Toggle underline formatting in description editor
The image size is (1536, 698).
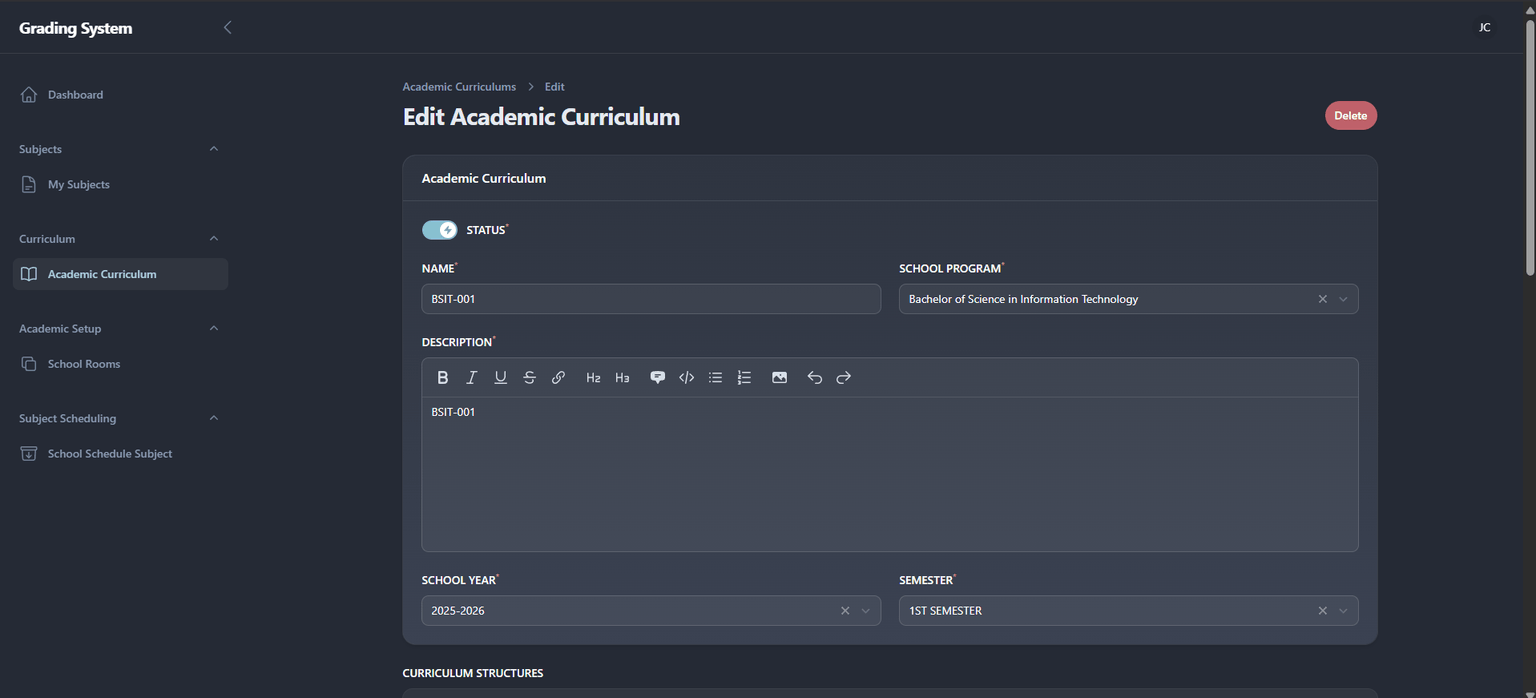pyautogui.click(x=501, y=378)
